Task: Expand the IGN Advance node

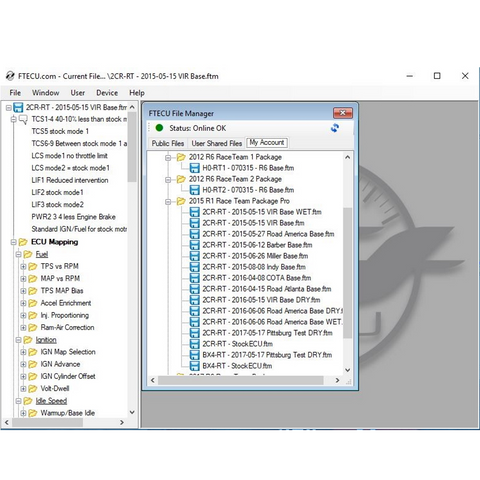Action: (23, 364)
